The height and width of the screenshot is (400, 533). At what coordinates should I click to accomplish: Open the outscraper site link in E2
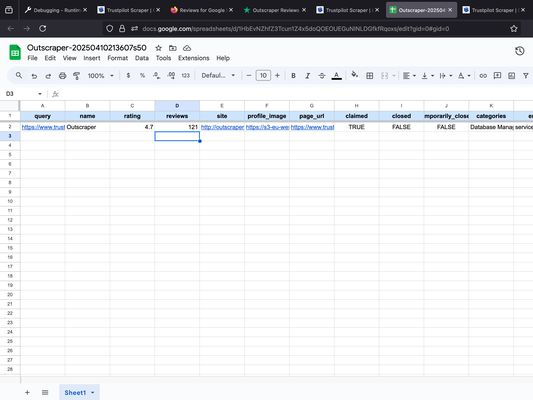point(222,127)
